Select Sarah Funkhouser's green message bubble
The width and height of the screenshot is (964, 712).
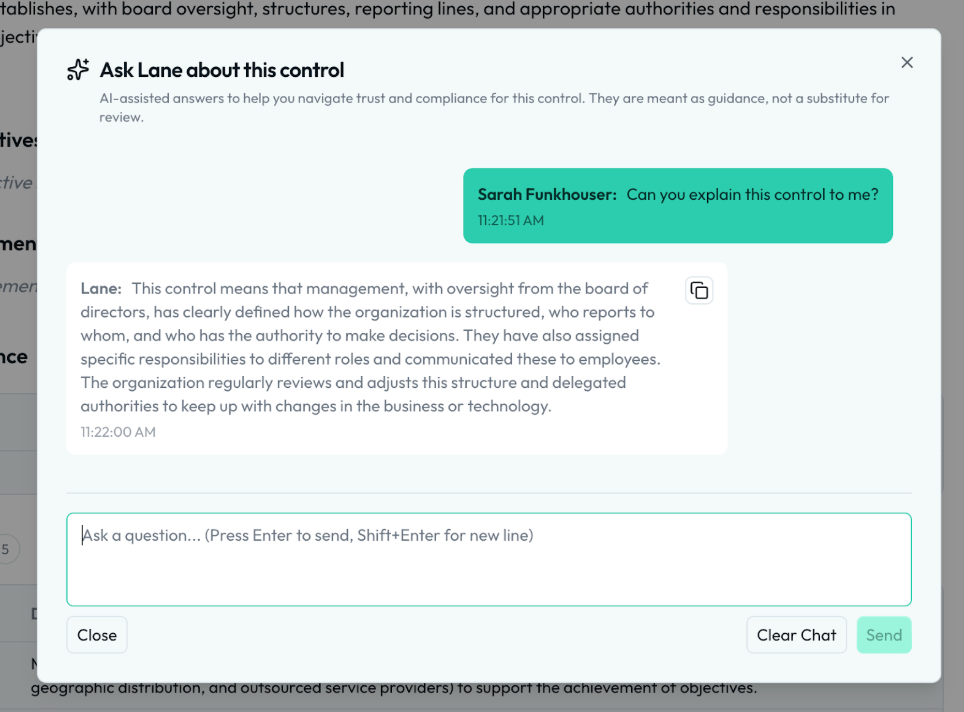pyautogui.click(x=677, y=206)
